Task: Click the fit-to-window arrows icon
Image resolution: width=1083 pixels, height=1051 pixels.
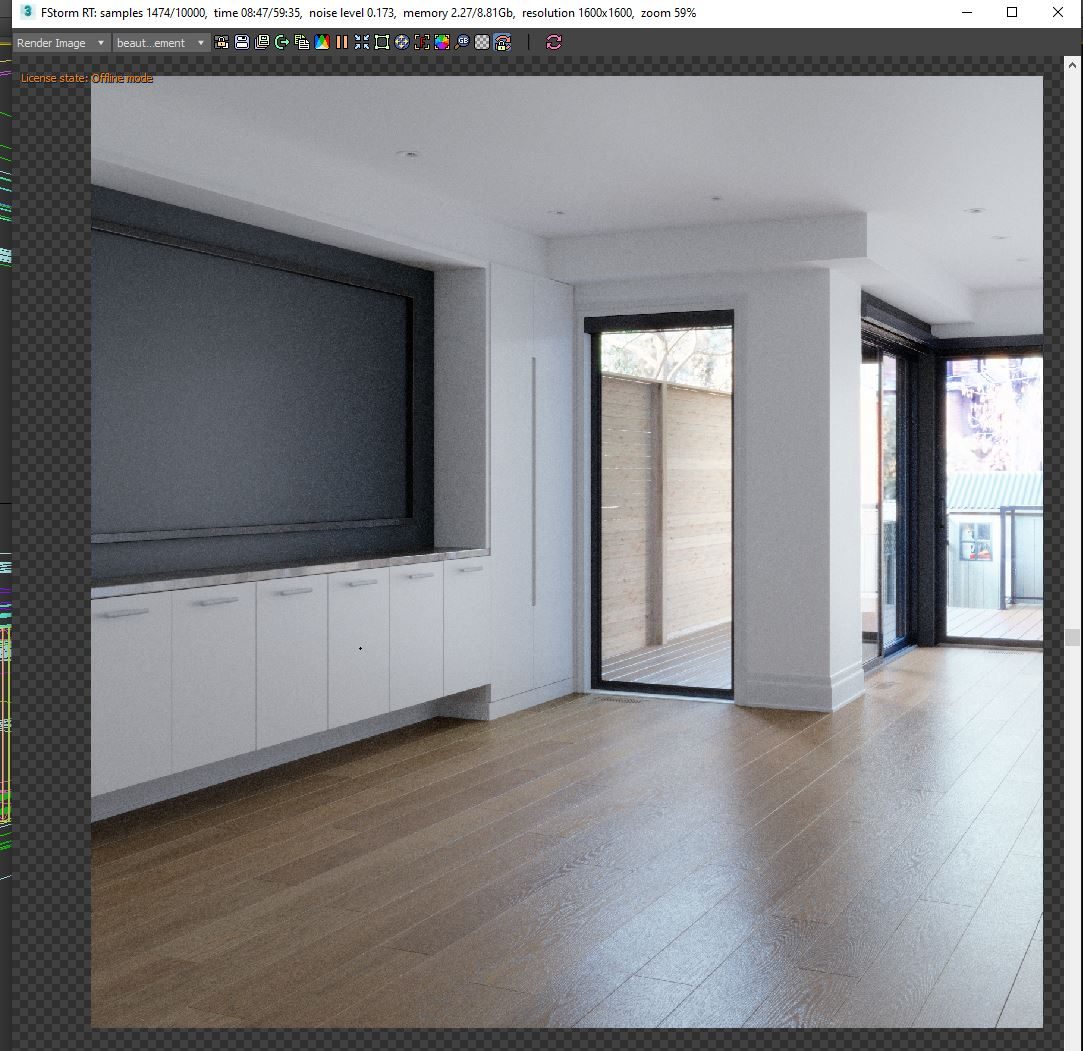Action: pos(362,43)
